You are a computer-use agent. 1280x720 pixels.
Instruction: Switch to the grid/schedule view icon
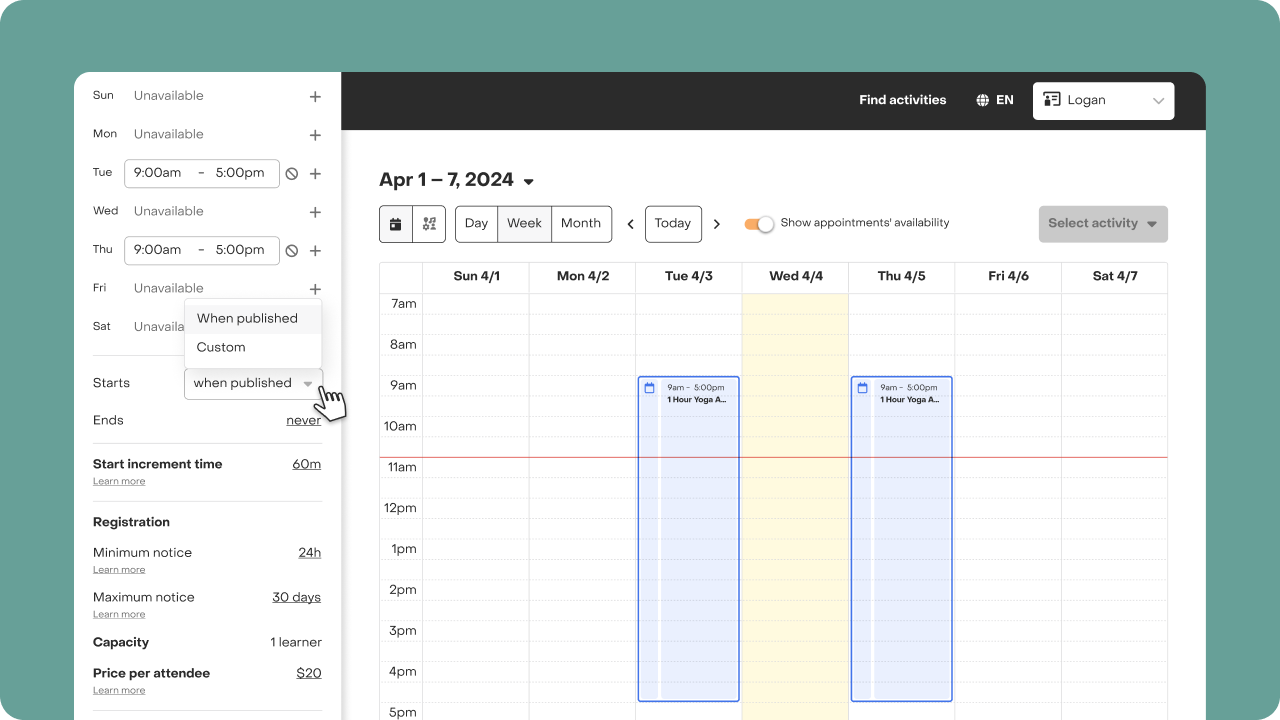point(429,224)
